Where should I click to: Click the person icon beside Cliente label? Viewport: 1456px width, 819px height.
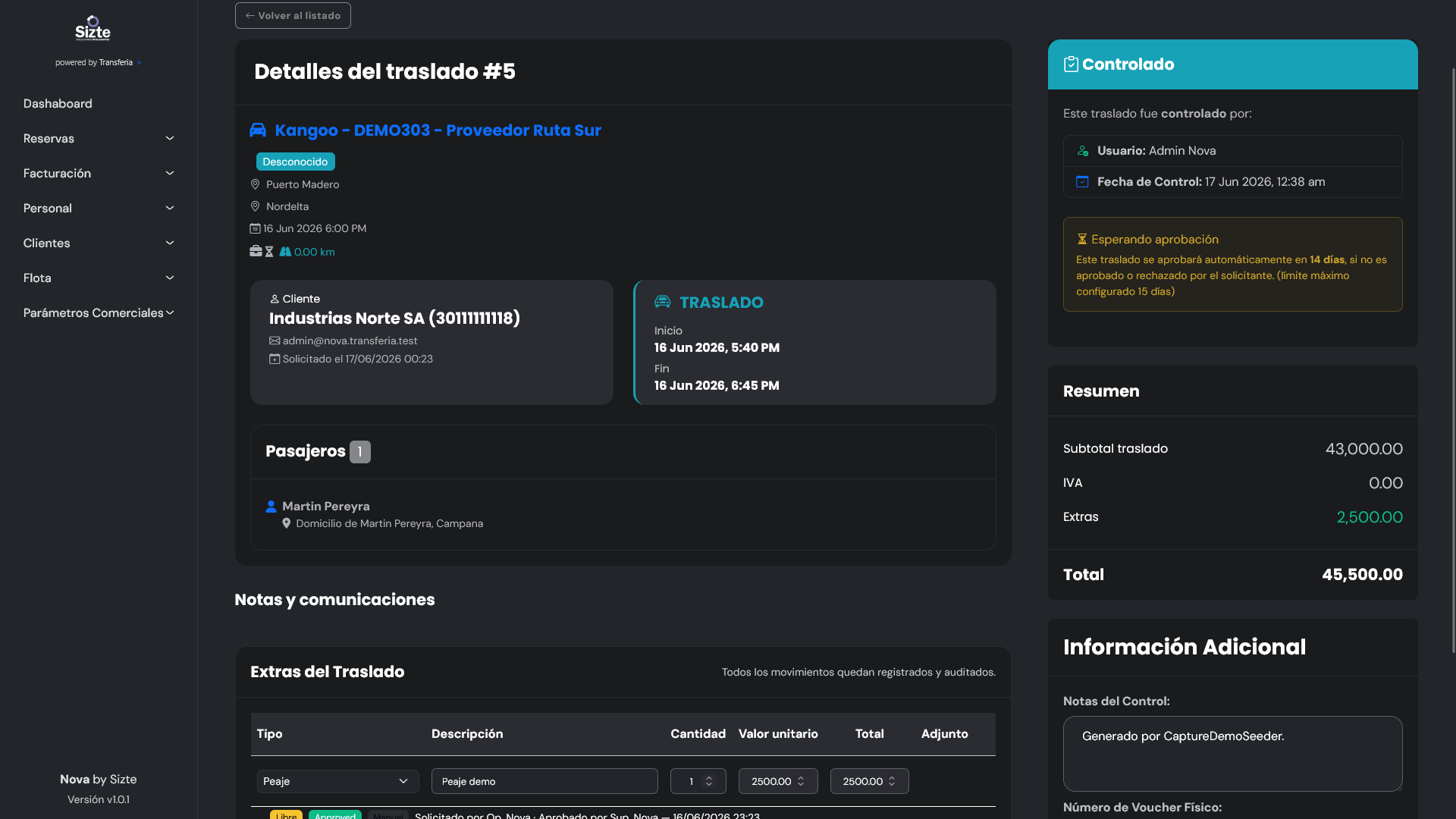click(275, 299)
